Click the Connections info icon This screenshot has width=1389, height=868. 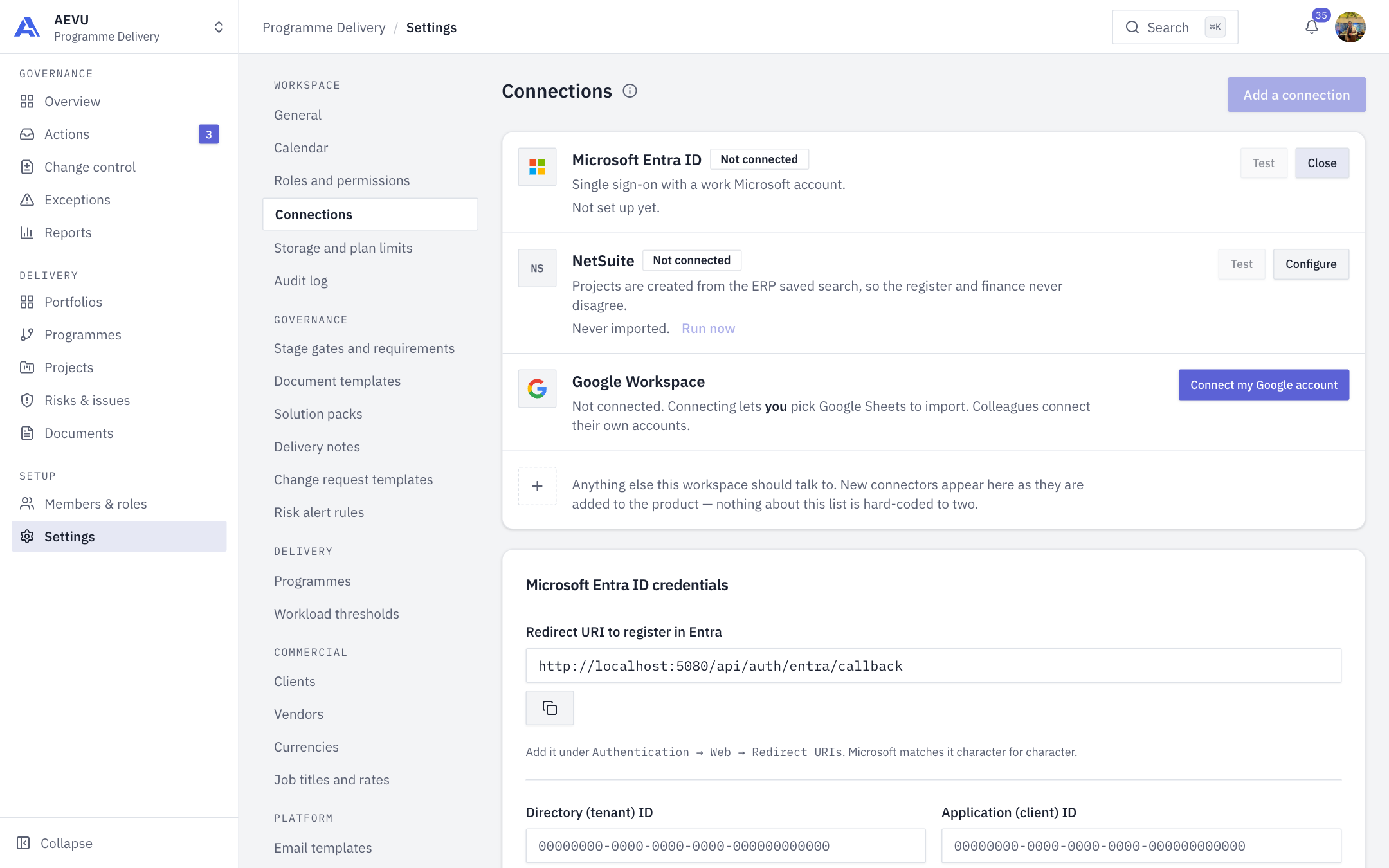click(x=630, y=91)
